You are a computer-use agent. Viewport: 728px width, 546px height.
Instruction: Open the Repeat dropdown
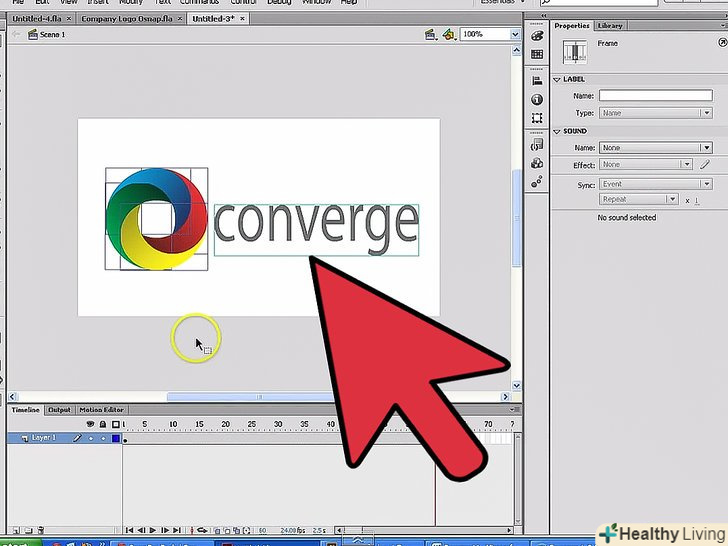638,199
